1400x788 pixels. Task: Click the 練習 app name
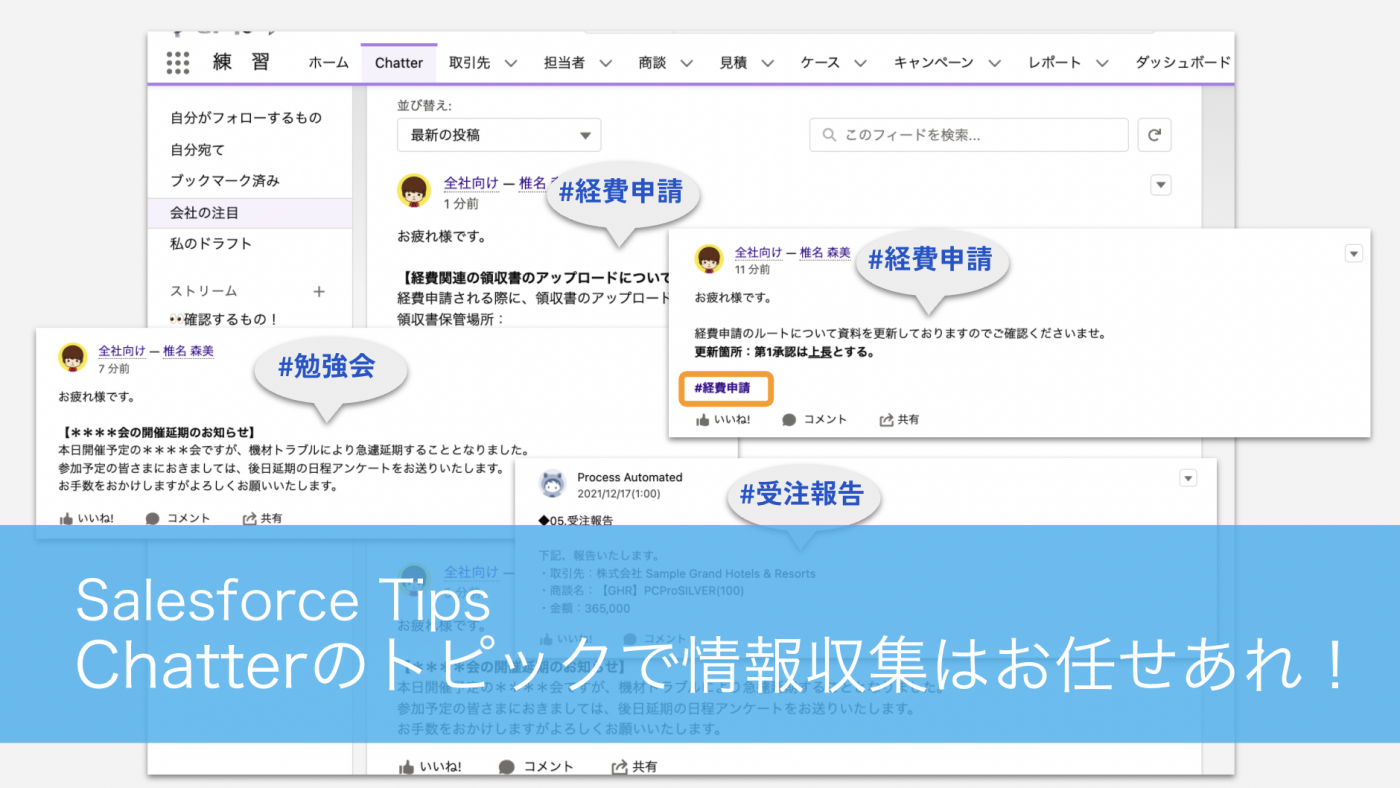[x=241, y=62]
